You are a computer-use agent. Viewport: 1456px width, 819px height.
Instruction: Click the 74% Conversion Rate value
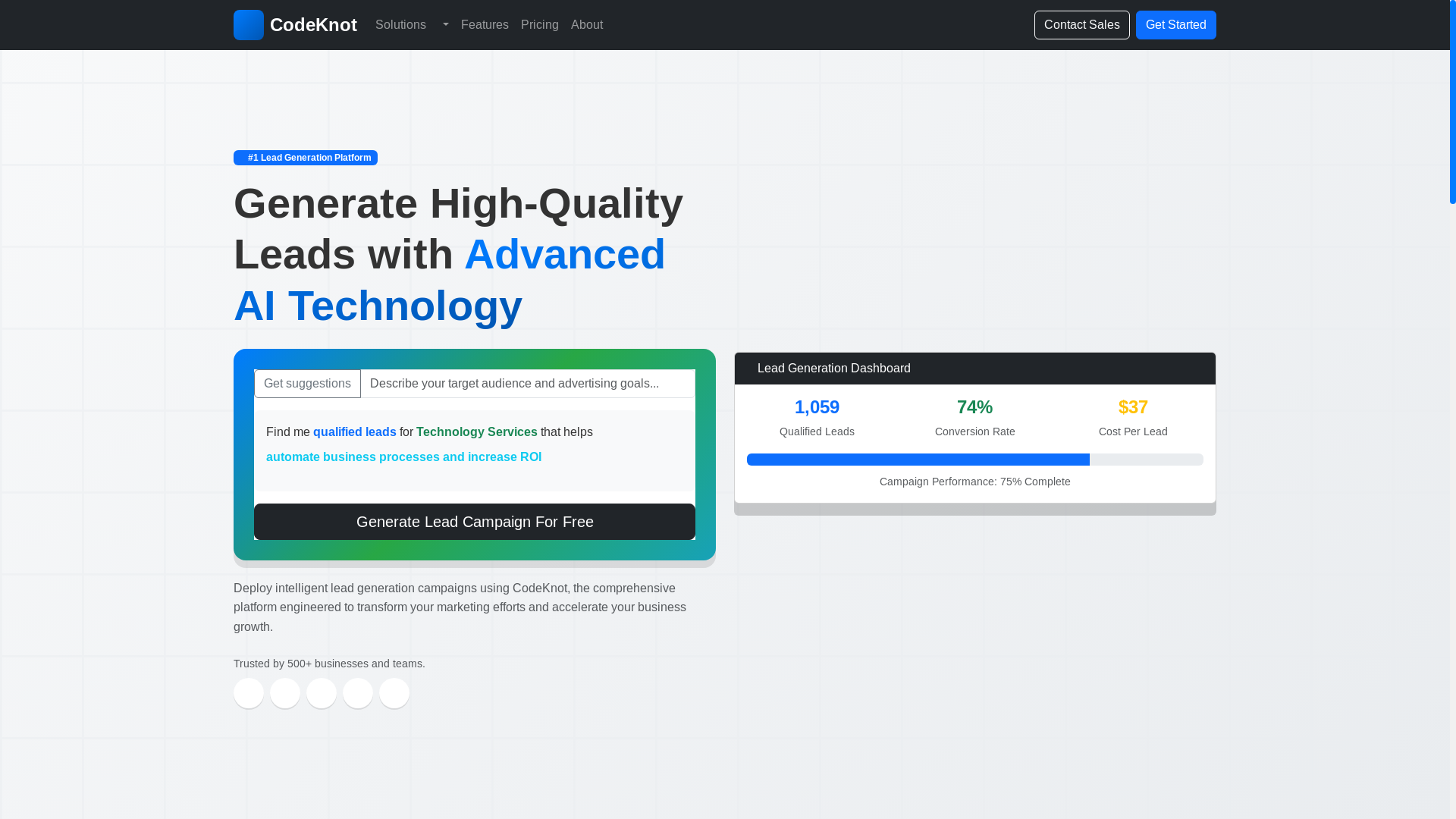(975, 407)
